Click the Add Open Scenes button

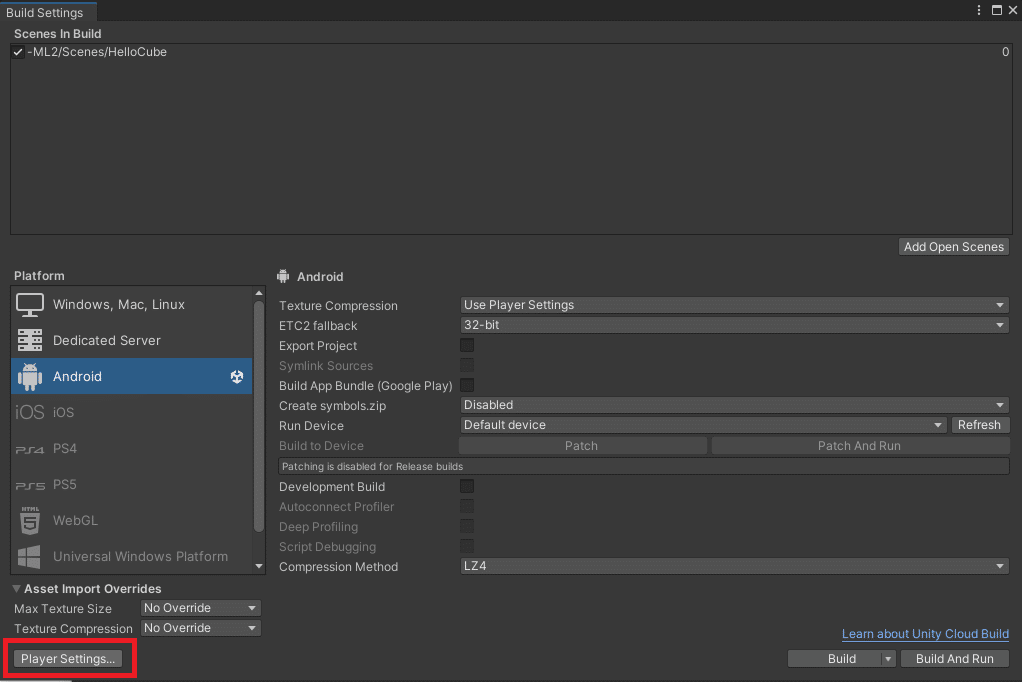pyautogui.click(x=954, y=246)
